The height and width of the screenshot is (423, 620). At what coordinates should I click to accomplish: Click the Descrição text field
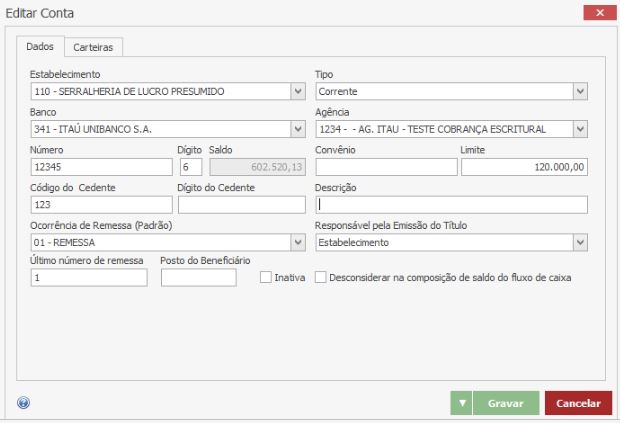click(x=451, y=205)
